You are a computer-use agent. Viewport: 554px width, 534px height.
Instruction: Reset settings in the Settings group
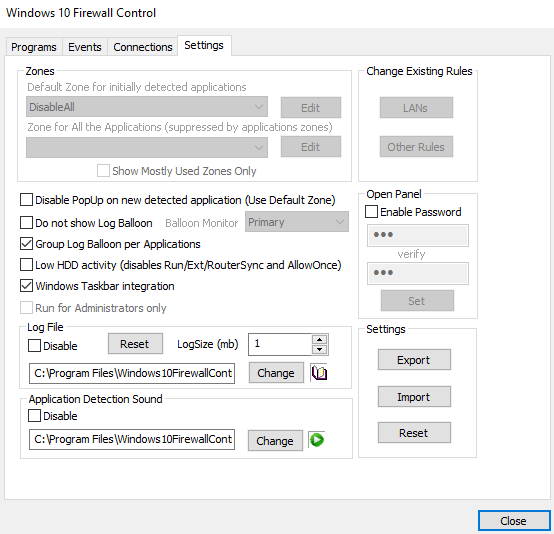(x=414, y=433)
